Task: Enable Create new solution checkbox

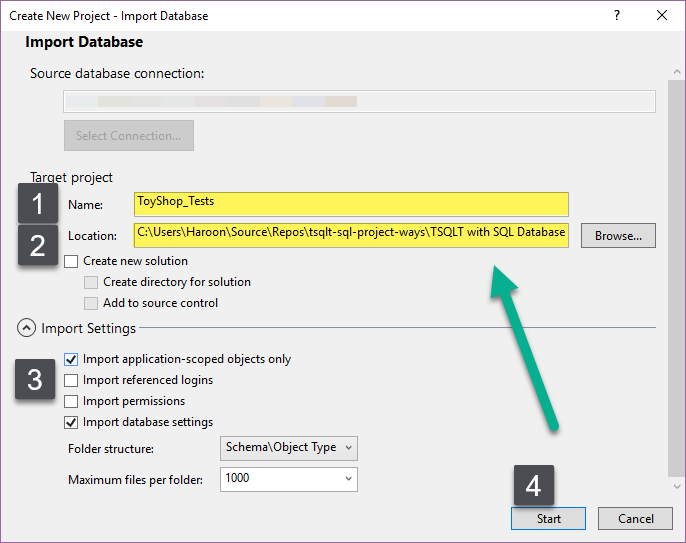Action: click(x=71, y=261)
